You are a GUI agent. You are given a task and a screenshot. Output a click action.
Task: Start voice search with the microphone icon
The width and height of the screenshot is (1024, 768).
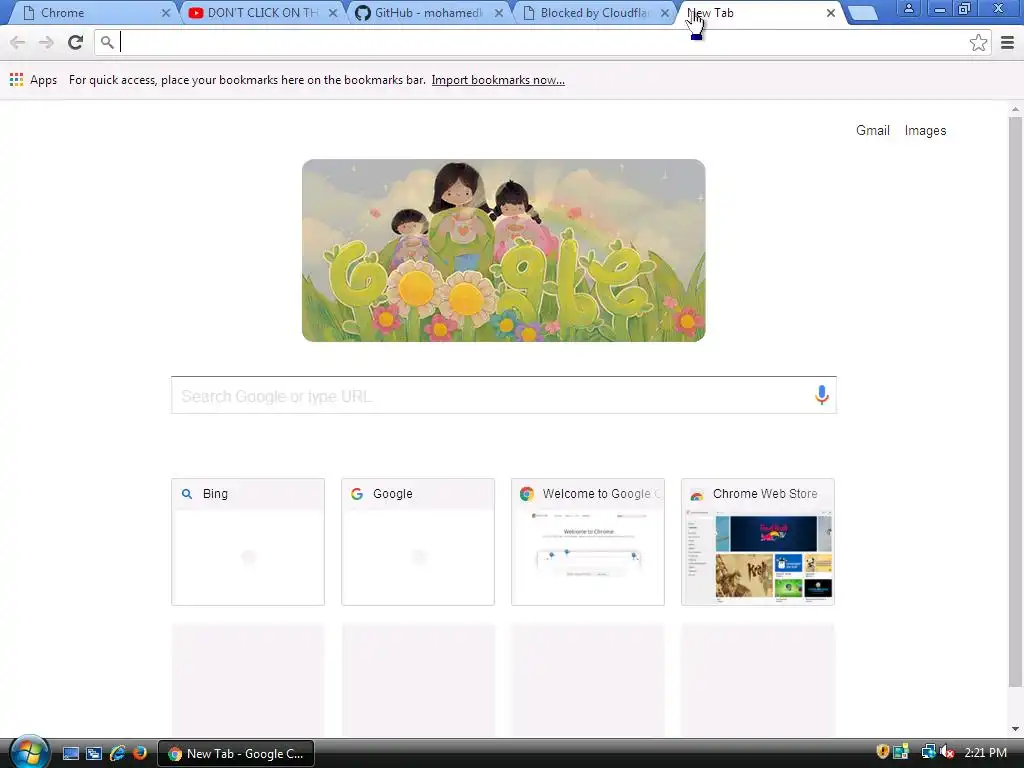(822, 394)
